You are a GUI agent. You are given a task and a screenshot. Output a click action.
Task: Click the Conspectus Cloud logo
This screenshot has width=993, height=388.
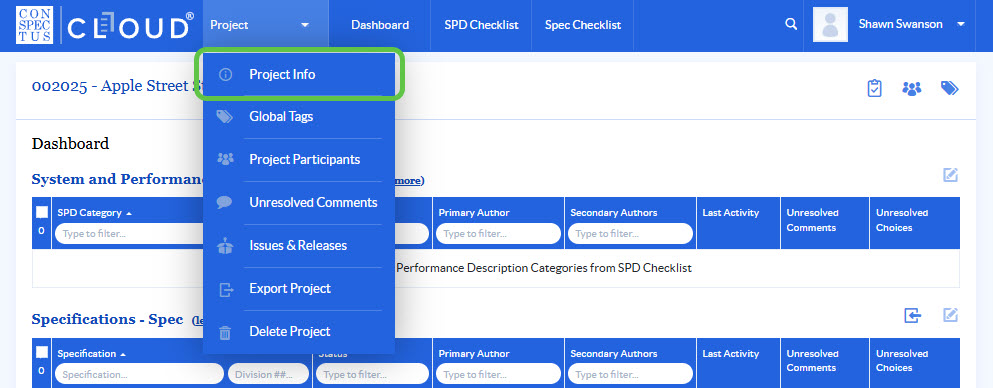tap(104, 25)
